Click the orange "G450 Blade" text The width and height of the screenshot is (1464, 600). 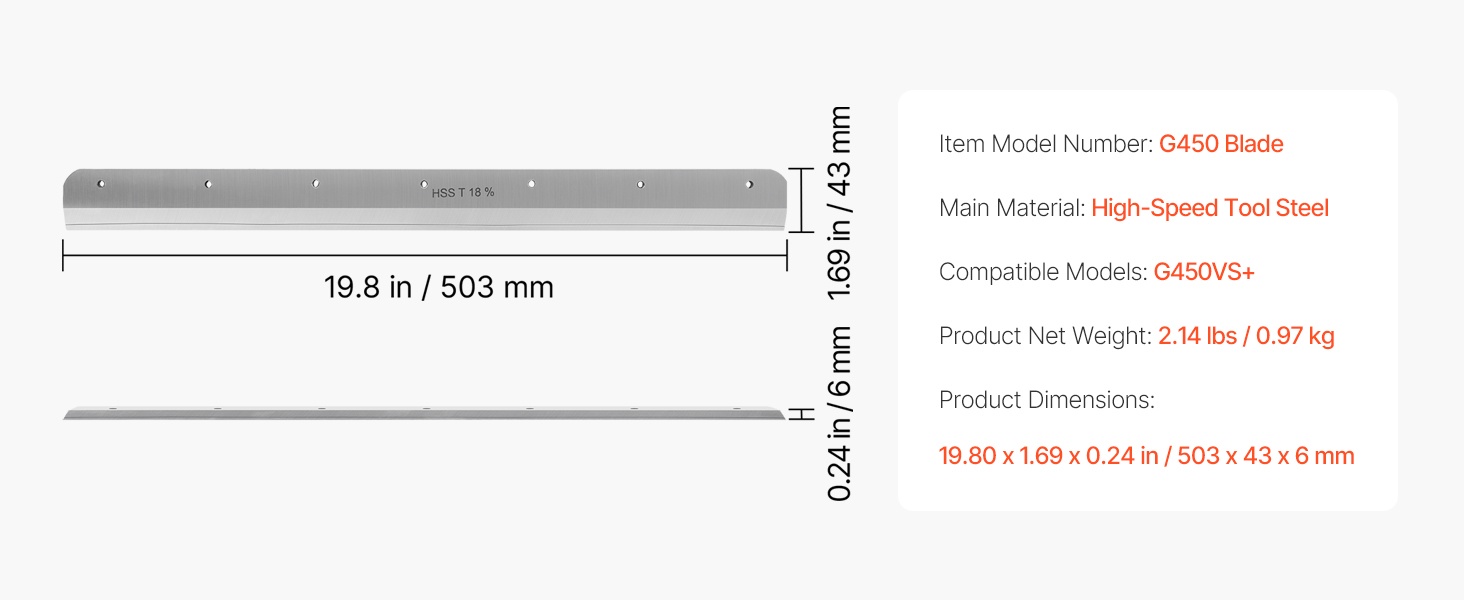1221,144
